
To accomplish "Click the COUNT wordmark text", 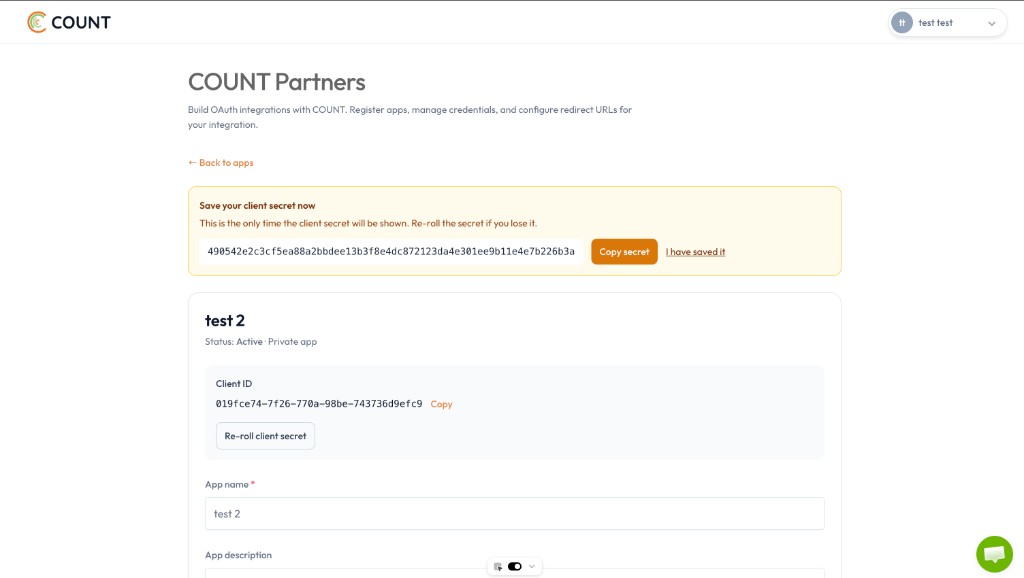I will click(81, 23).
